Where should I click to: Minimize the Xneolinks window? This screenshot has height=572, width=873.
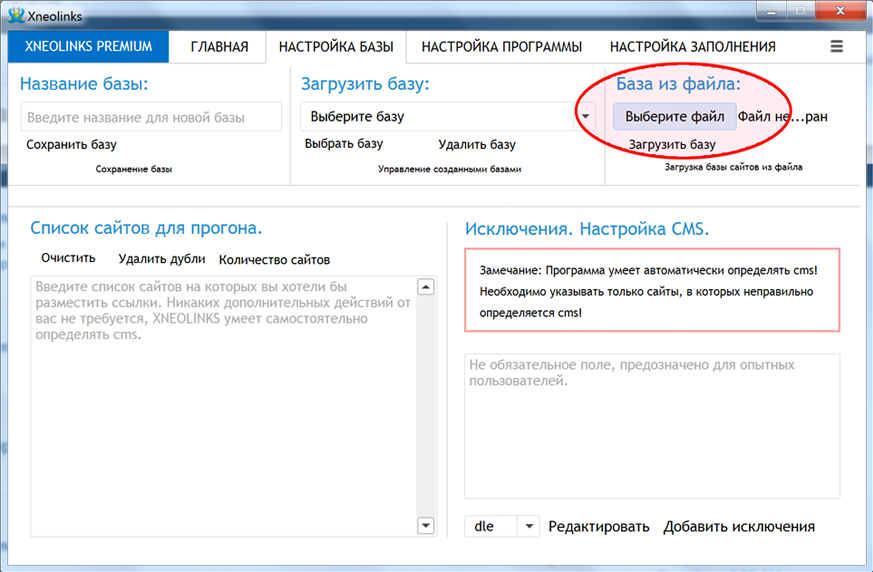click(771, 12)
